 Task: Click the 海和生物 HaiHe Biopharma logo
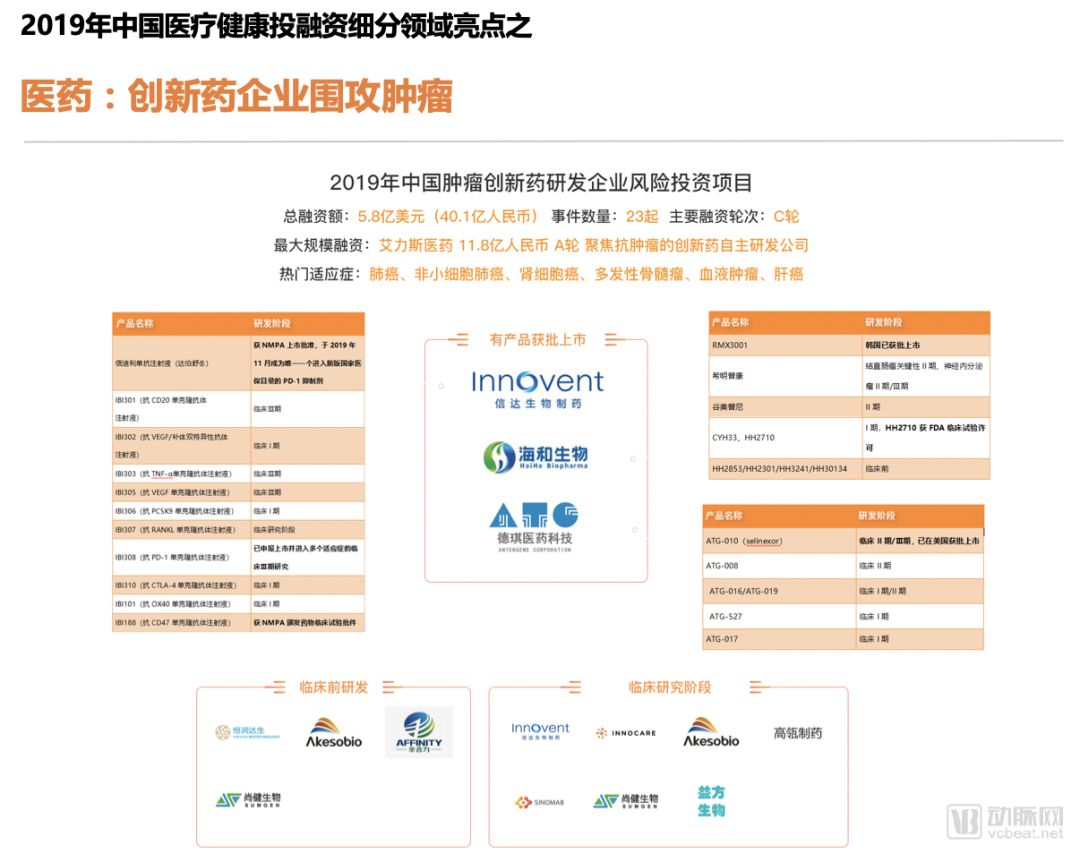[535, 457]
